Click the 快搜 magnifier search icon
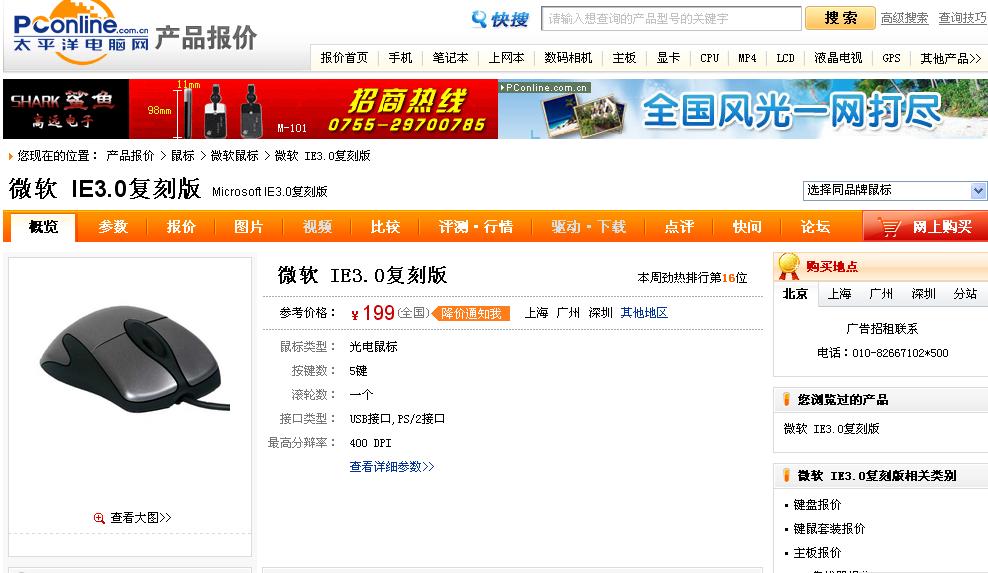The image size is (988, 573). [x=479, y=19]
